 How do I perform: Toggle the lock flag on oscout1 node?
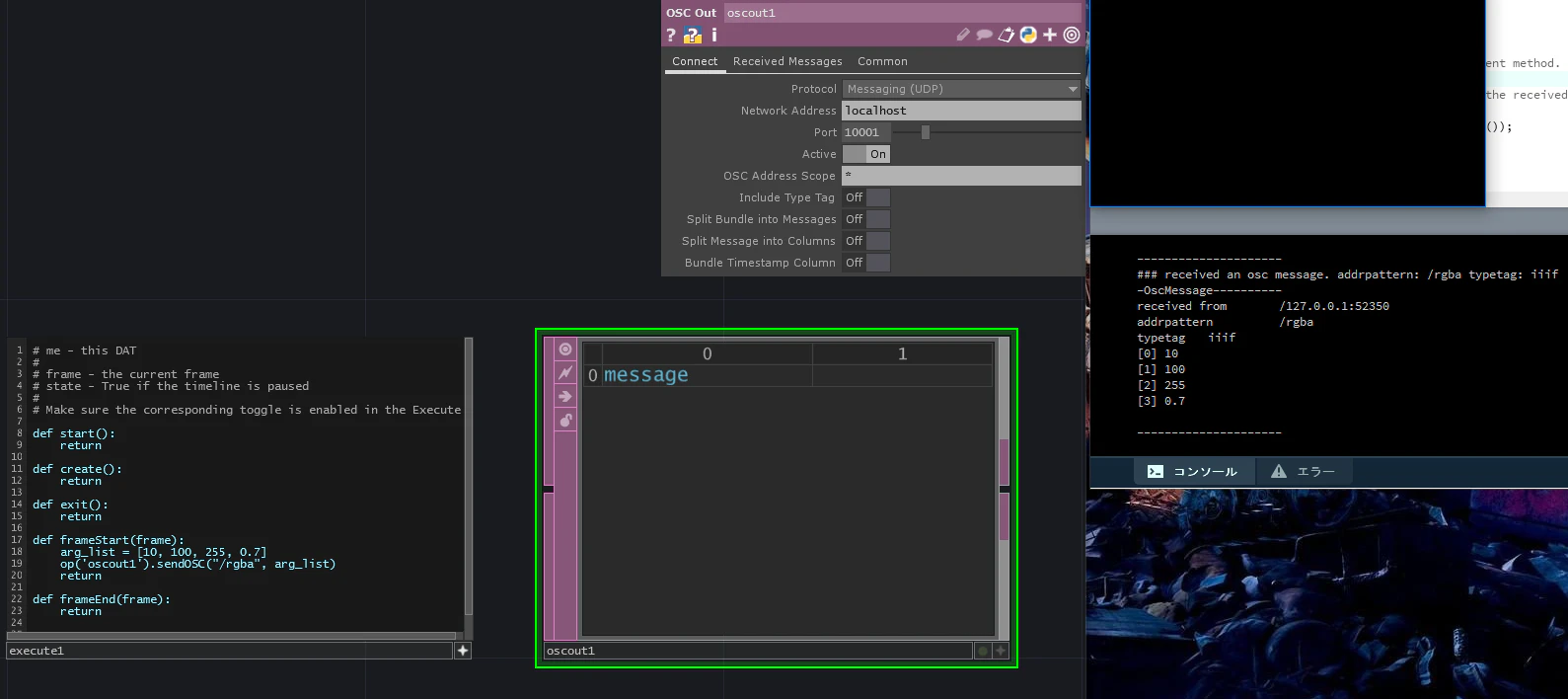tap(565, 420)
